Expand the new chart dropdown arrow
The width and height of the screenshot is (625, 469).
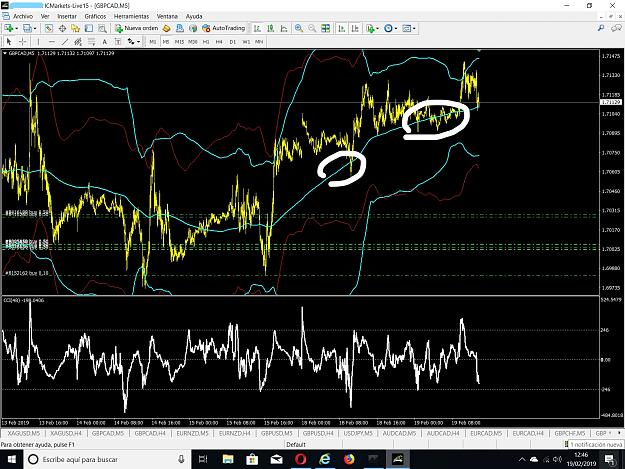(16, 28)
